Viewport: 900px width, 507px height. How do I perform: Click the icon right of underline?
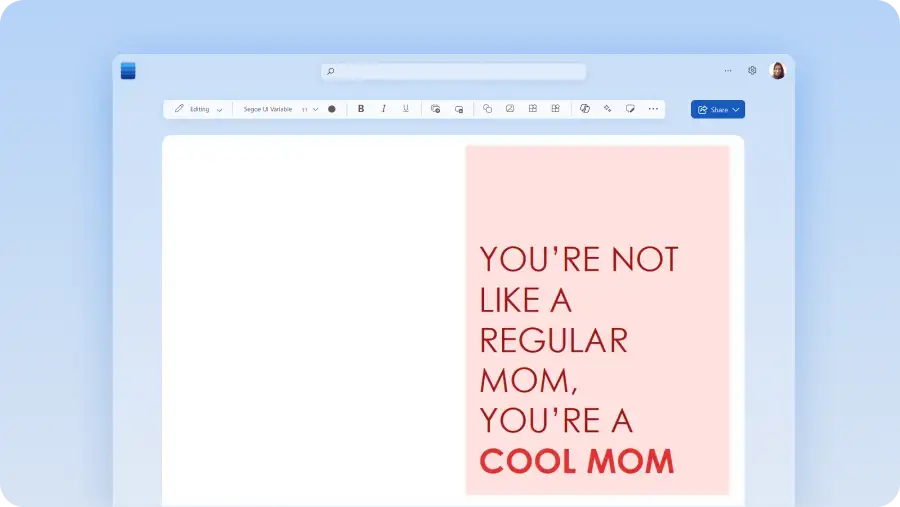436,109
